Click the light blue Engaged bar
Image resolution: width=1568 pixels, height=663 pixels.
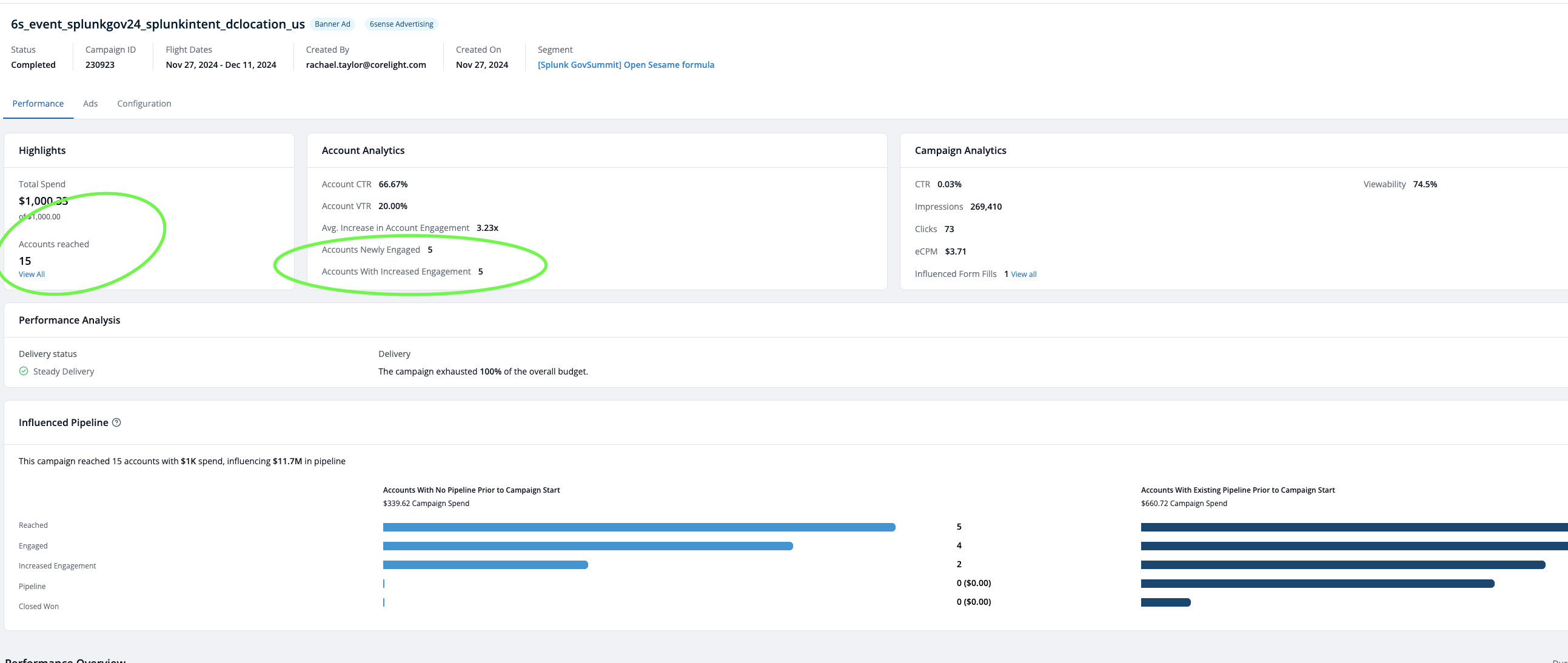pos(588,546)
